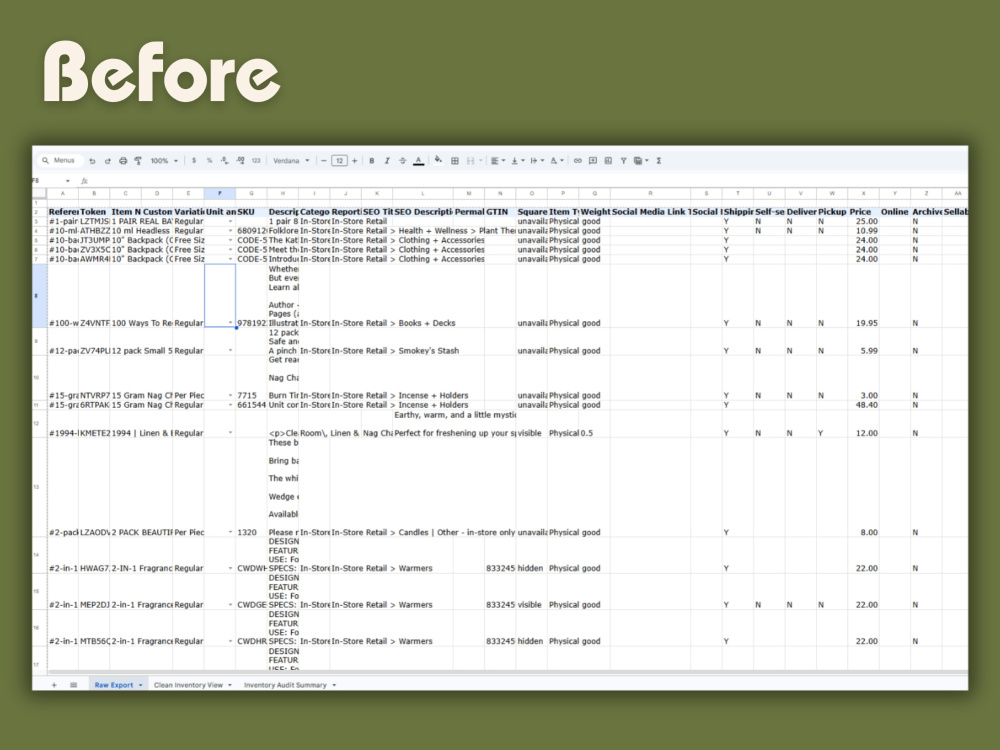This screenshot has width=1000, height=750.
Task: Decrease font size with minus button
Action: [x=324, y=161]
